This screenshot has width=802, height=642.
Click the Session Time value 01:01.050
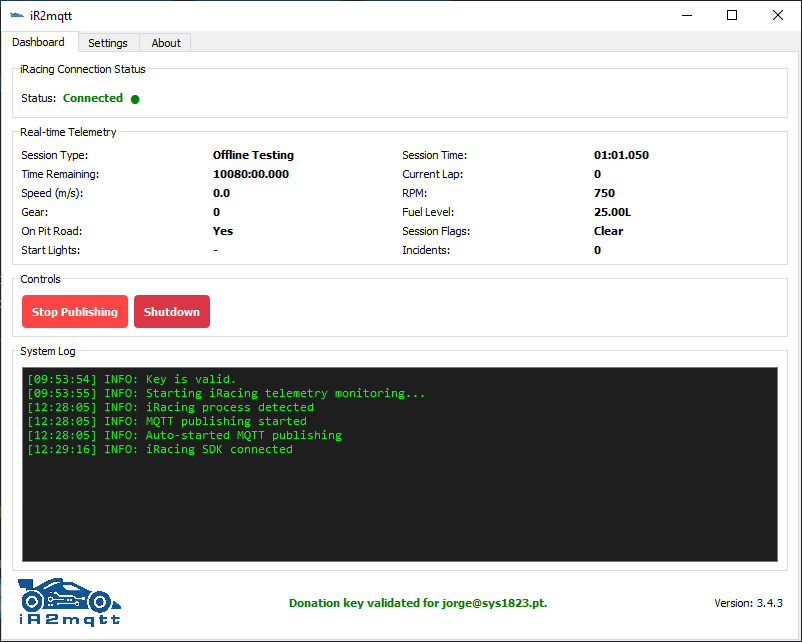[x=621, y=155]
